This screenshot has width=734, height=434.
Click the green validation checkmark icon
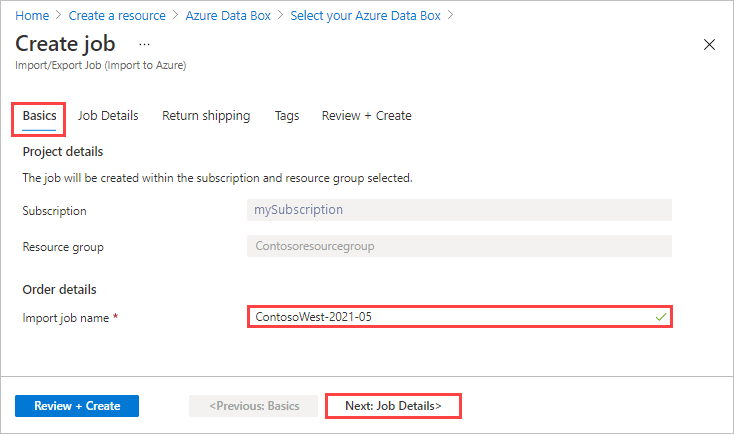point(660,317)
